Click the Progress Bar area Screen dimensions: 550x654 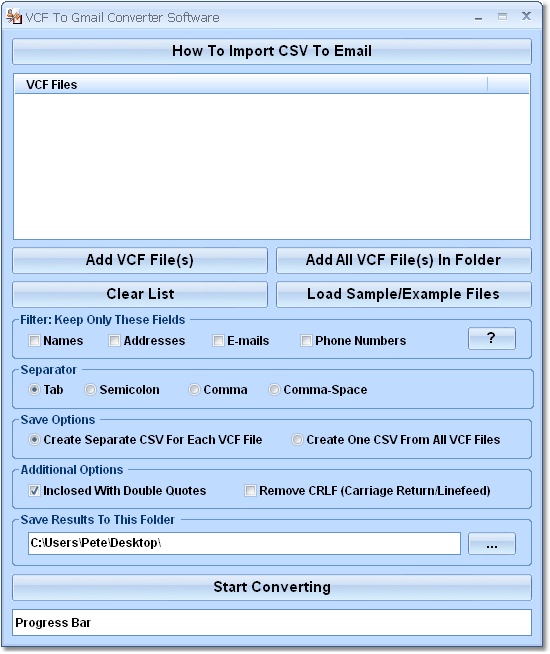click(x=272, y=623)
